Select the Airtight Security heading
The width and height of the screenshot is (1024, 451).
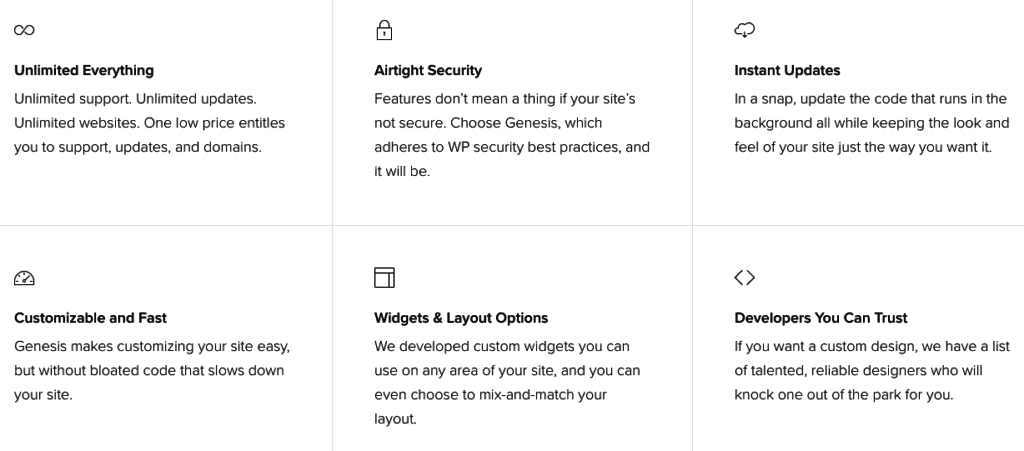tap(428, 70)
